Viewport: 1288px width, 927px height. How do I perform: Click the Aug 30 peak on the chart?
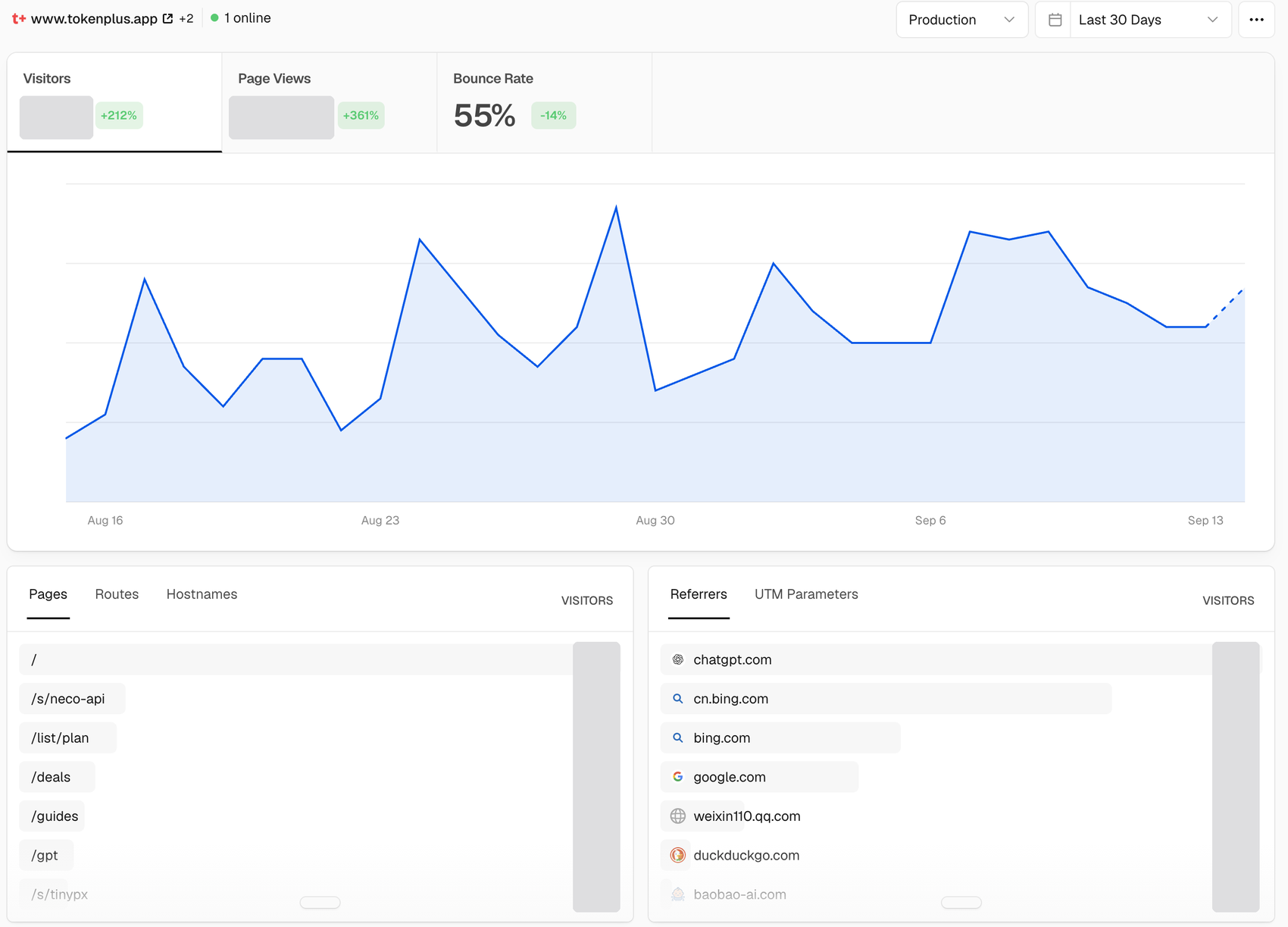pyautogui.click(x=616, y=208)
